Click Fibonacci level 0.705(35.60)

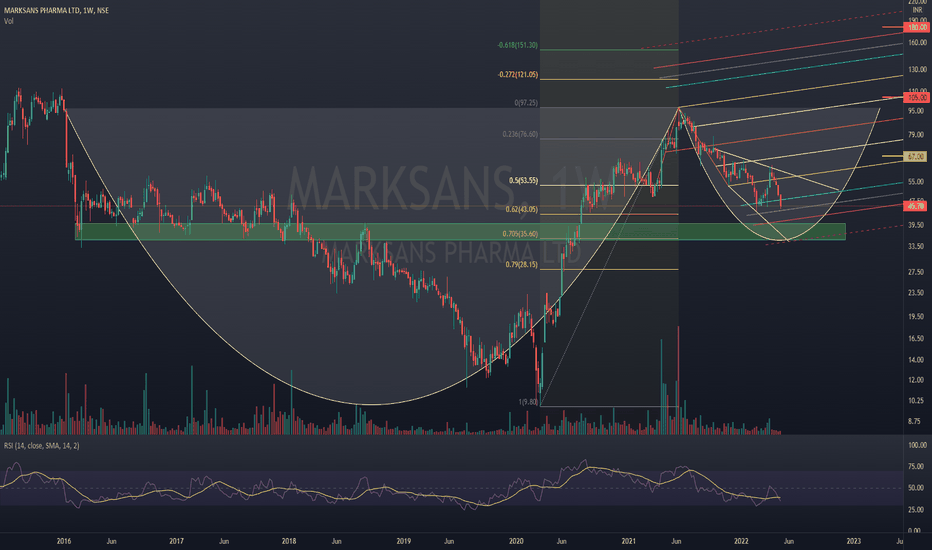point(520,234)
